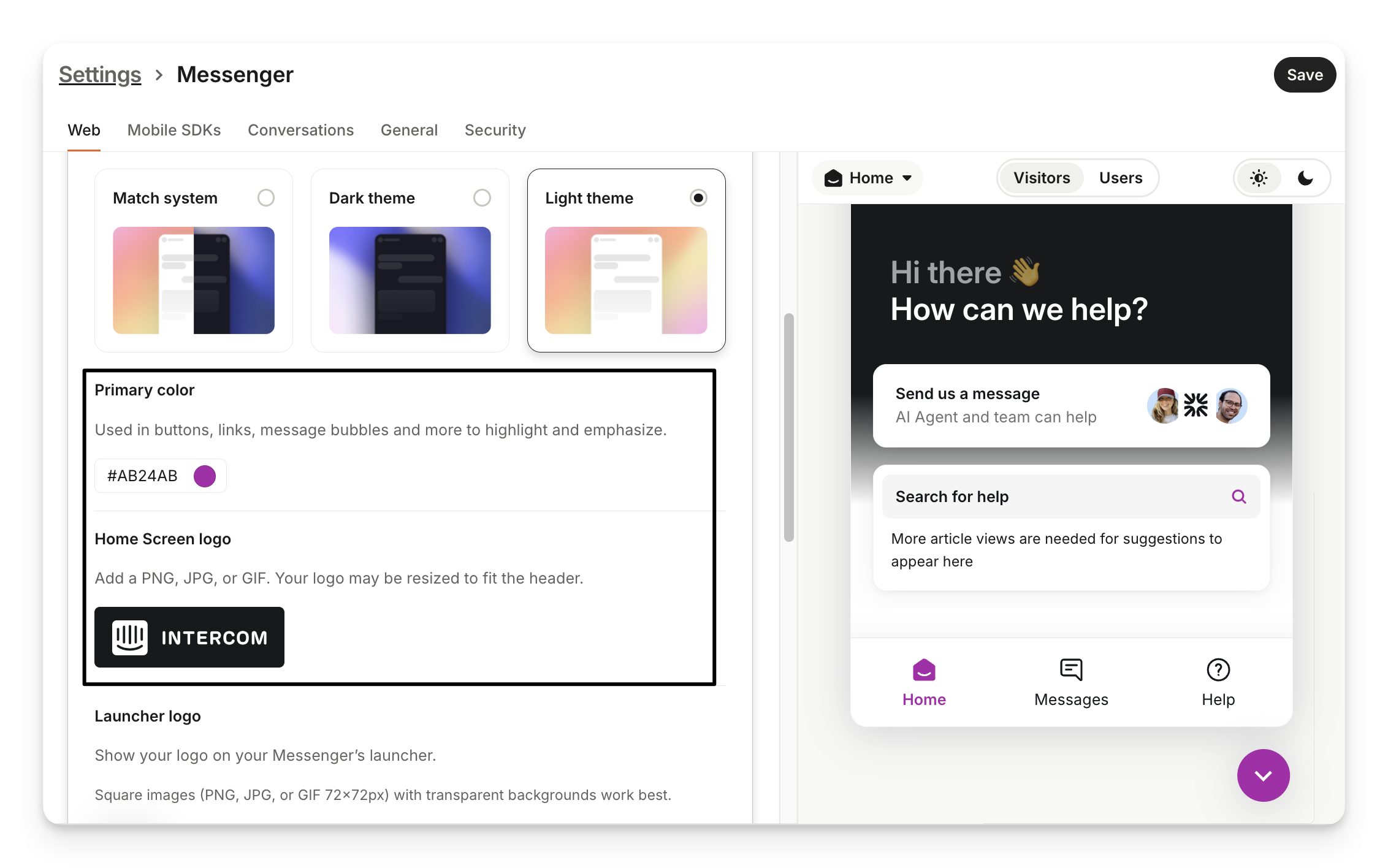The width and height of the screenshot is (1388, 868).
Task: Toggle preview to Visitors
Action: [1041, 178]
